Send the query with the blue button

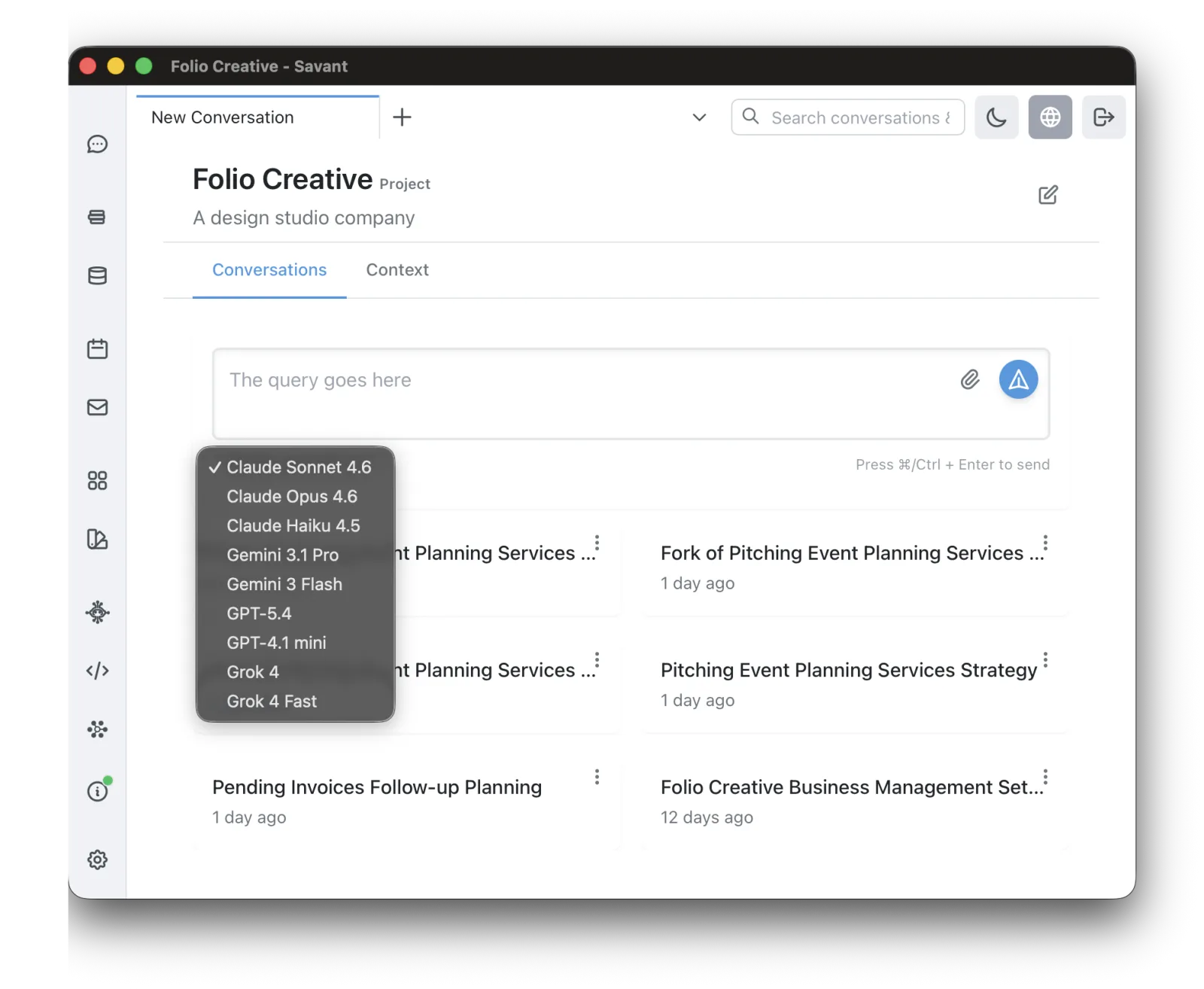tap(1018, 379)
